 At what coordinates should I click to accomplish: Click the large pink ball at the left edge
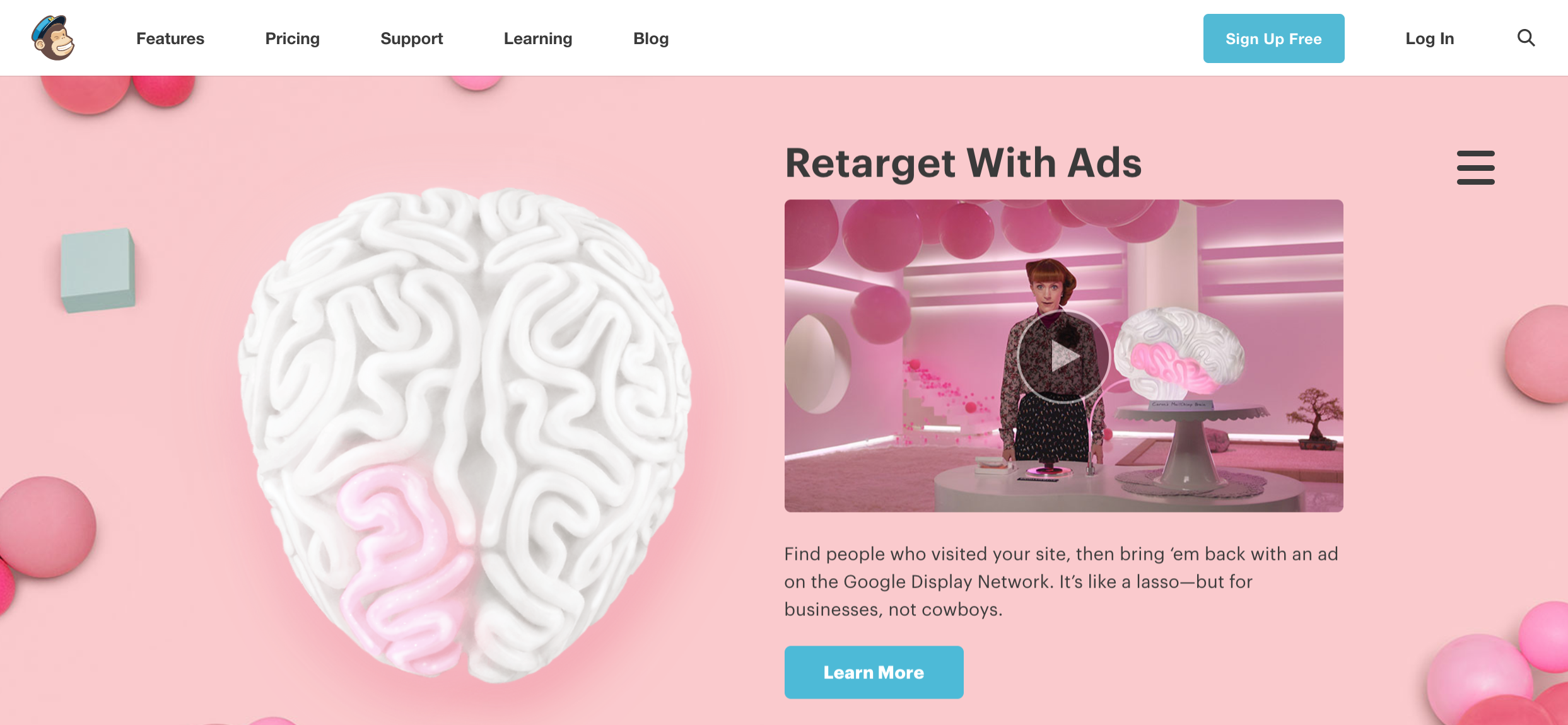[47, 526]
